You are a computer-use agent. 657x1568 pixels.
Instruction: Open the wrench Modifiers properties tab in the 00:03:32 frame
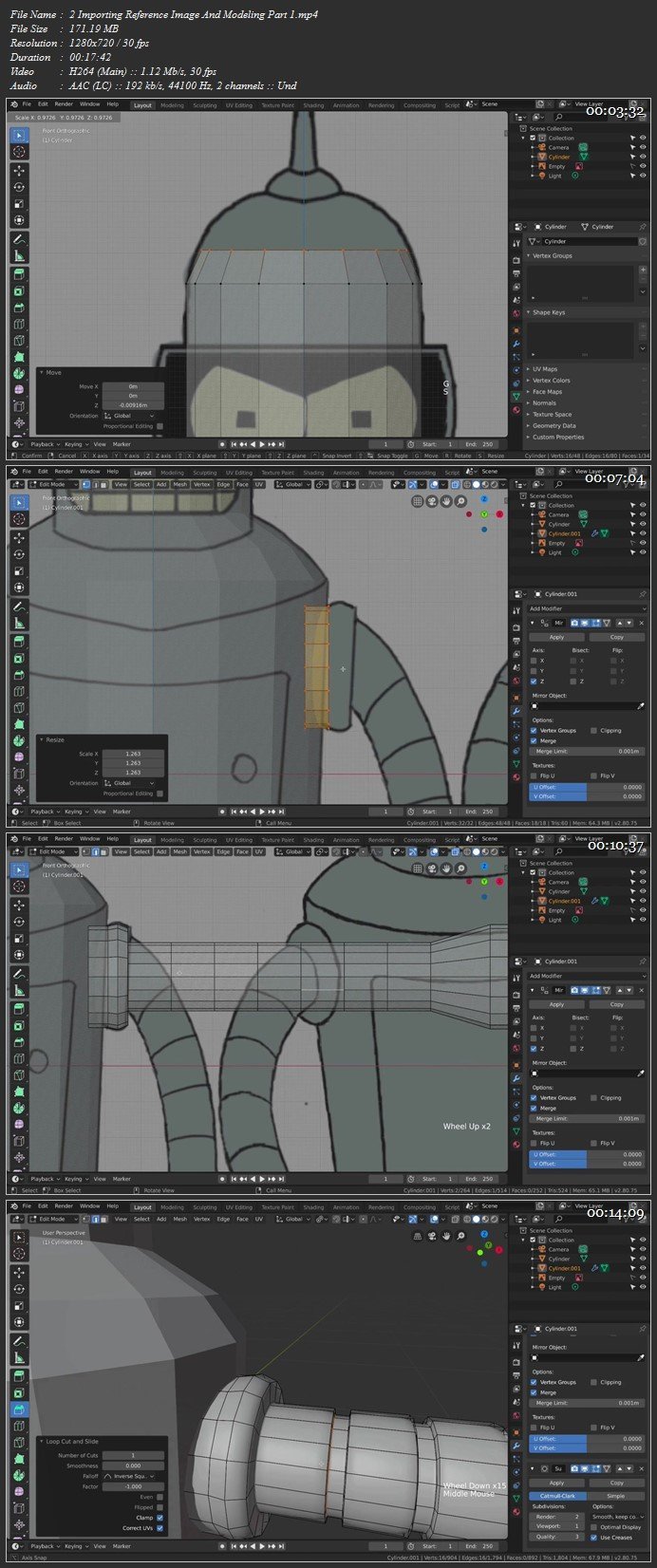(x=516, y=344)
